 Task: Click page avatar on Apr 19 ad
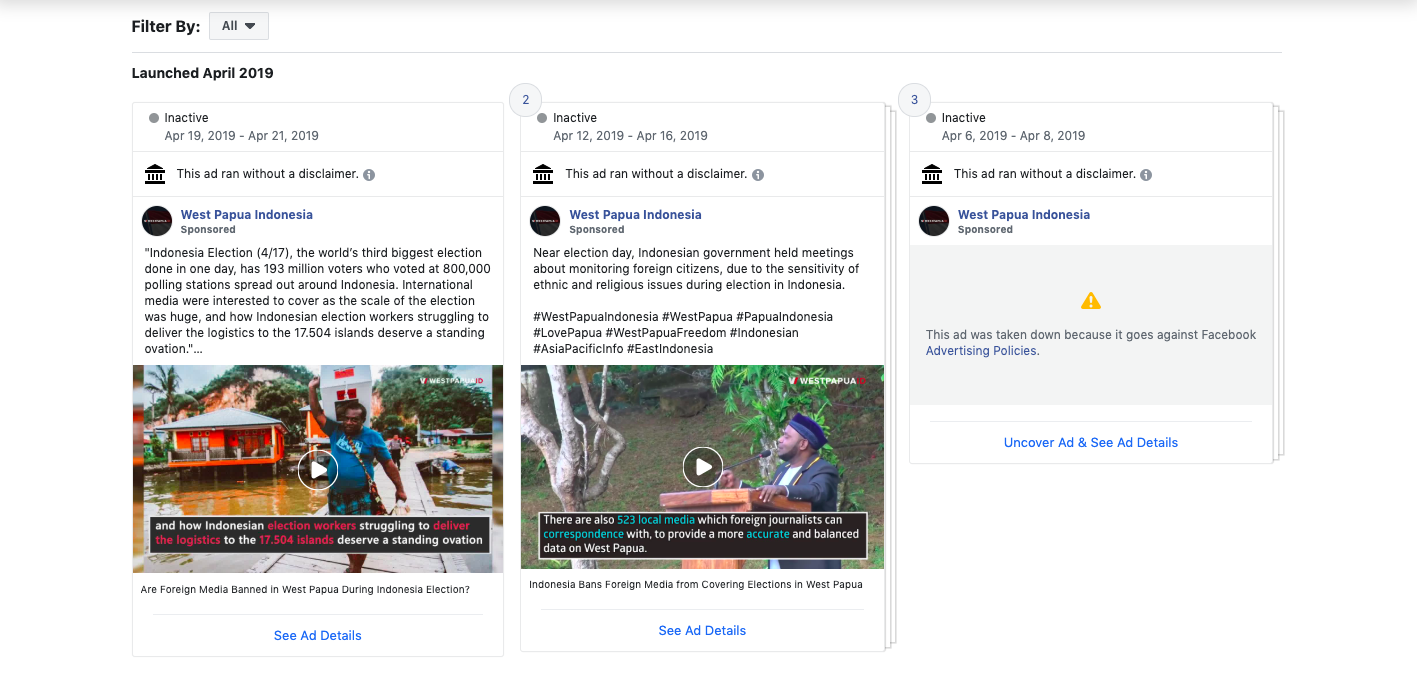(157, 221)
